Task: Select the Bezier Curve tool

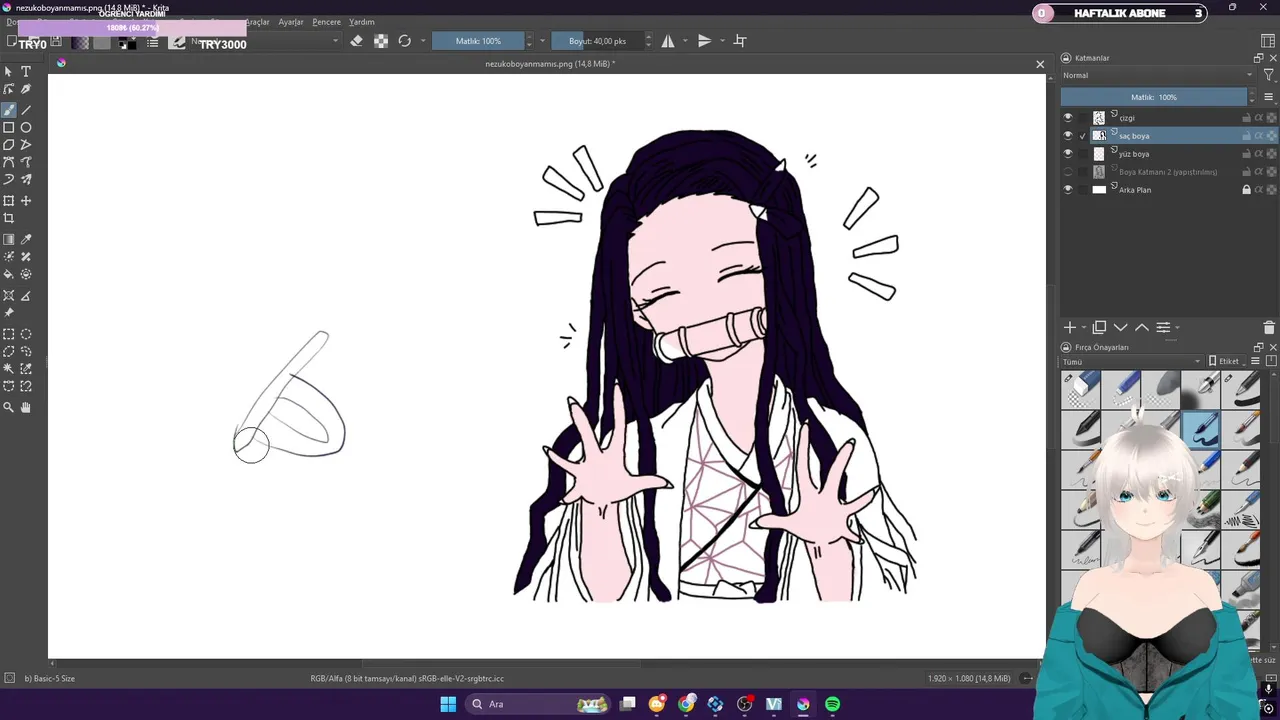Action: 9,162
